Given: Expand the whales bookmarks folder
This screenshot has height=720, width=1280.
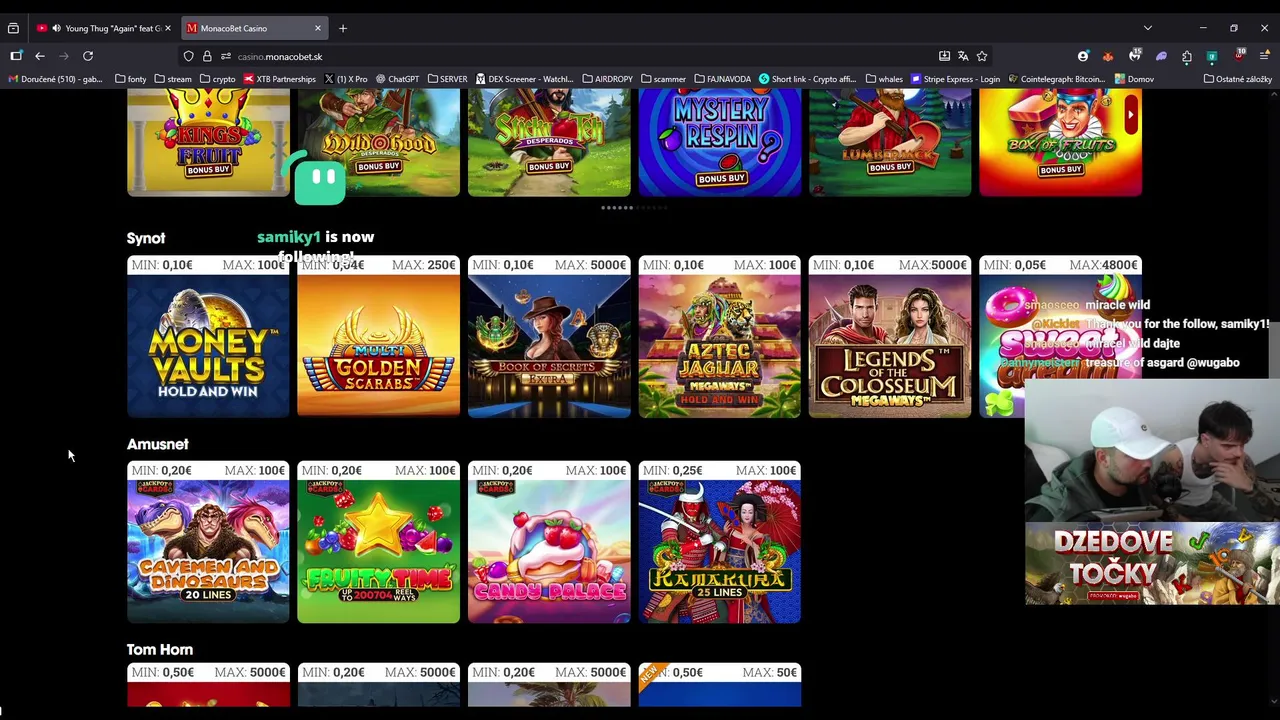Looking at the screenshot, I should tap(884, 79).
